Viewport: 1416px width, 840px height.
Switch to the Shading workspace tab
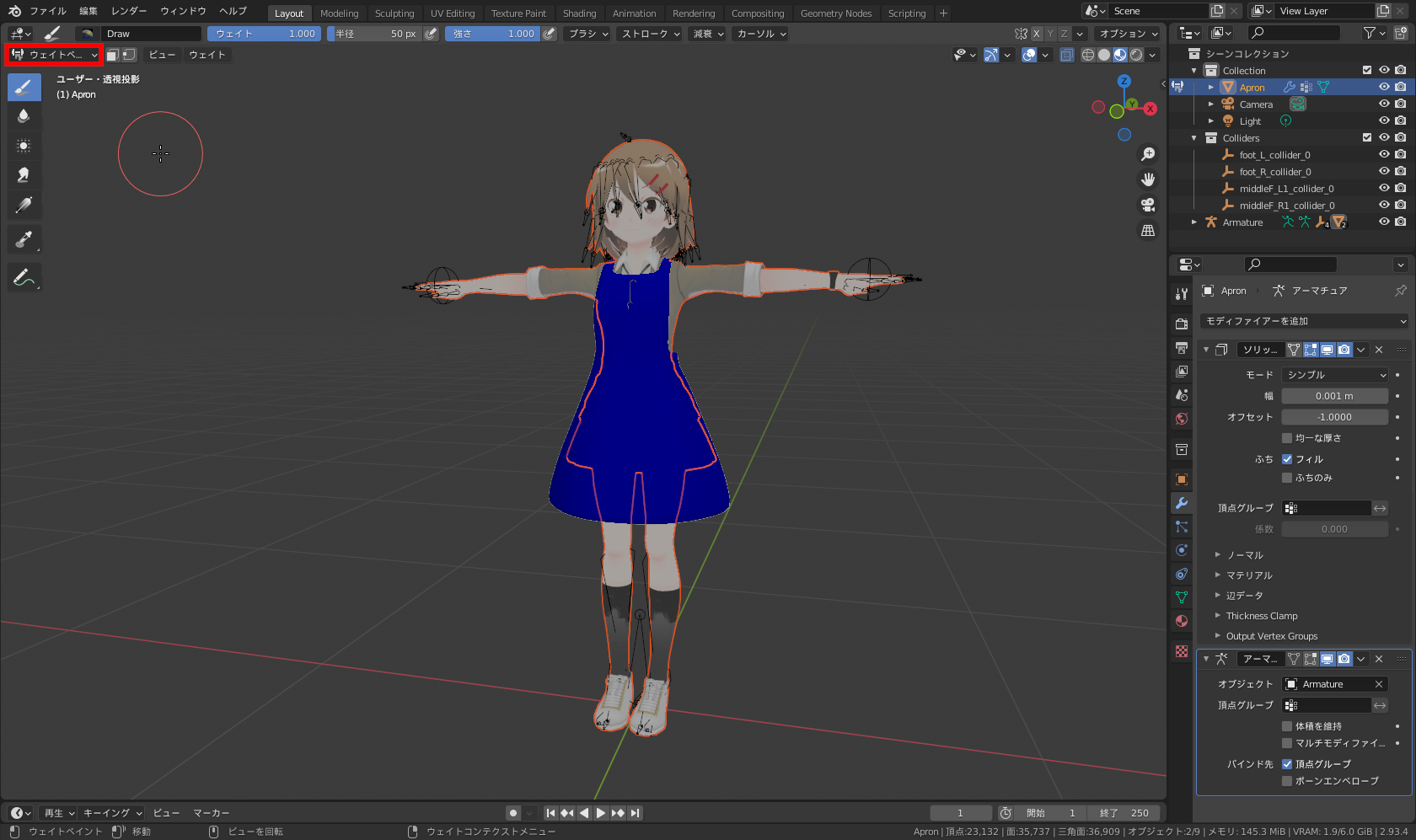click(579, 13)
